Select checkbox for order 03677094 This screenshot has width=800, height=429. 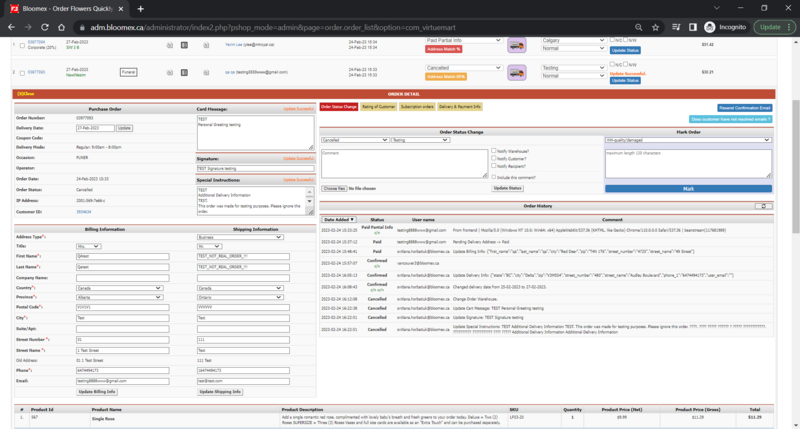pyautogui.click(x=22, y=45)
